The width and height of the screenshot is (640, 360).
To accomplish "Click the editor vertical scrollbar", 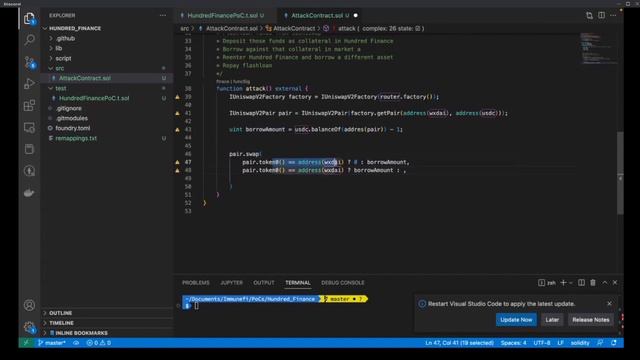I will pyautogui.click(x=620, y=173).
